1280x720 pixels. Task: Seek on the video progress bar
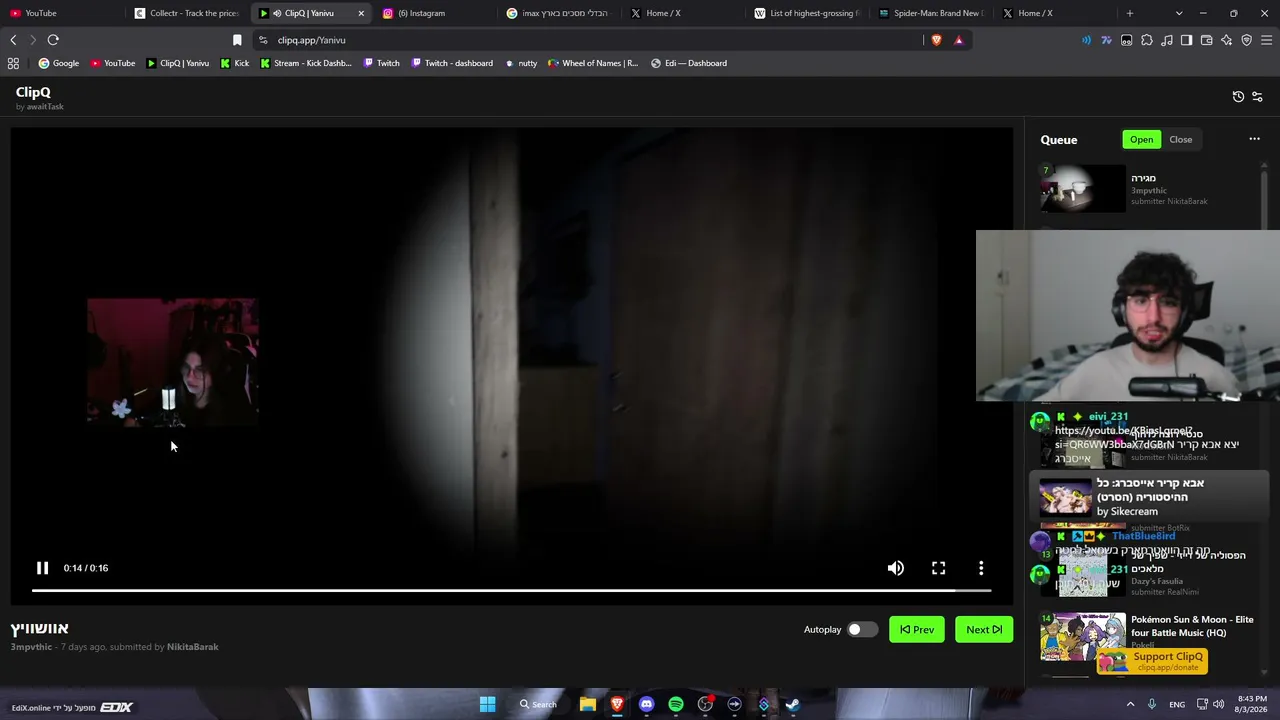(x=511, y=590)
